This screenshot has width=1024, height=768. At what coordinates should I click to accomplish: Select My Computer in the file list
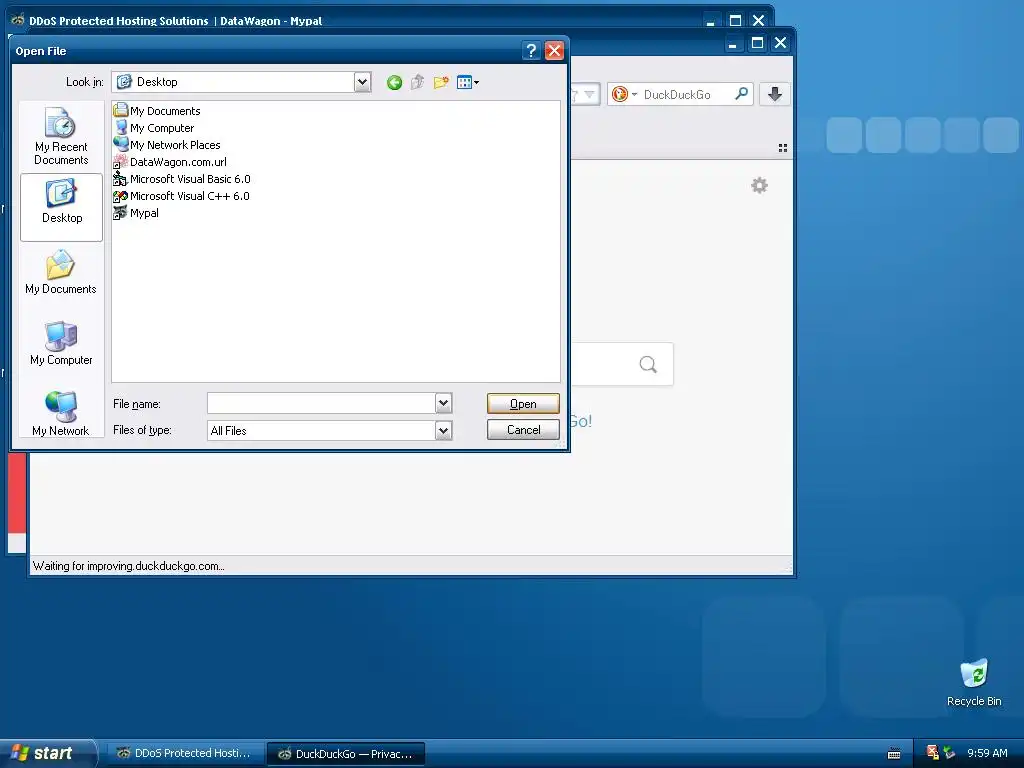154,127
